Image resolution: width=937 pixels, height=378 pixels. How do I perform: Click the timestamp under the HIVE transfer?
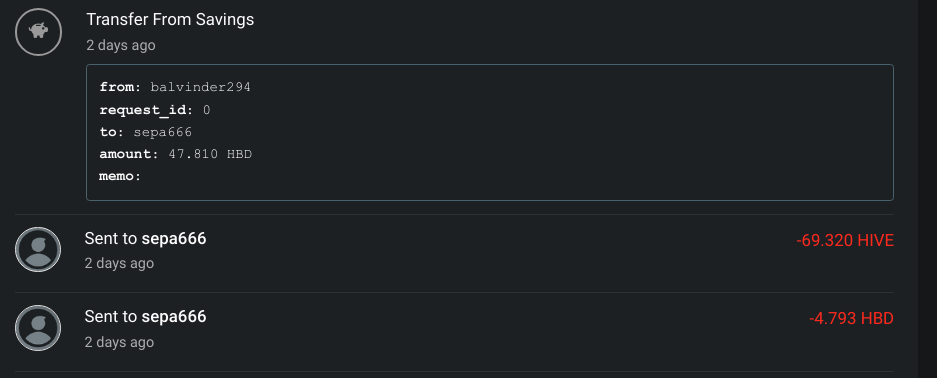[x=120, y=263]
